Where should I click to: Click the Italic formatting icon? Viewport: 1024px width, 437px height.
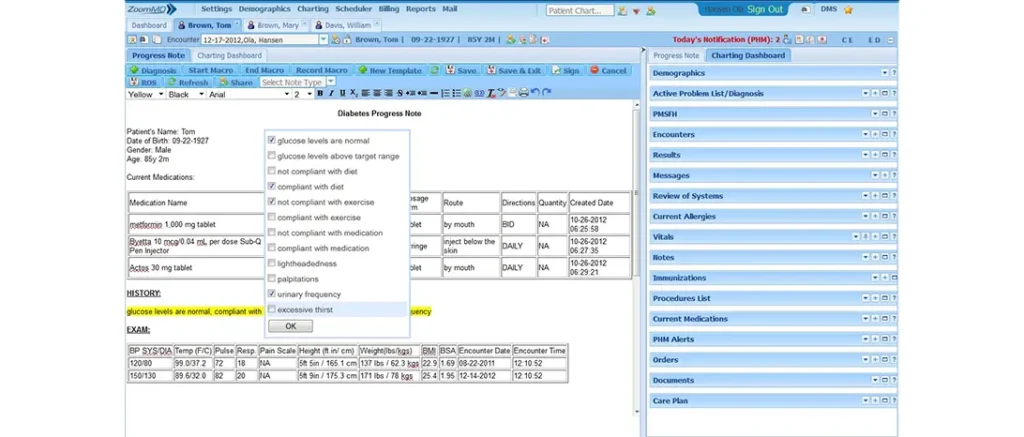pyautogui.click(x=332, y=93)
